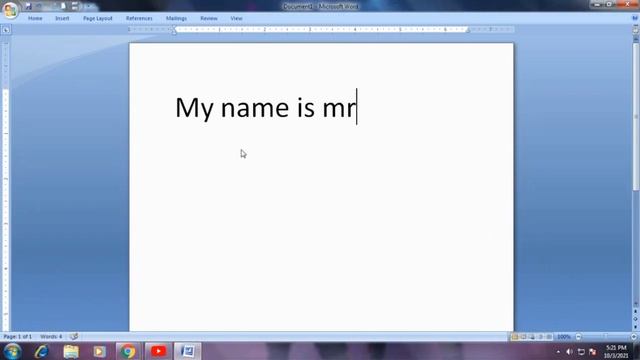Switch to Full Screen Reading view

pos(523,337)
